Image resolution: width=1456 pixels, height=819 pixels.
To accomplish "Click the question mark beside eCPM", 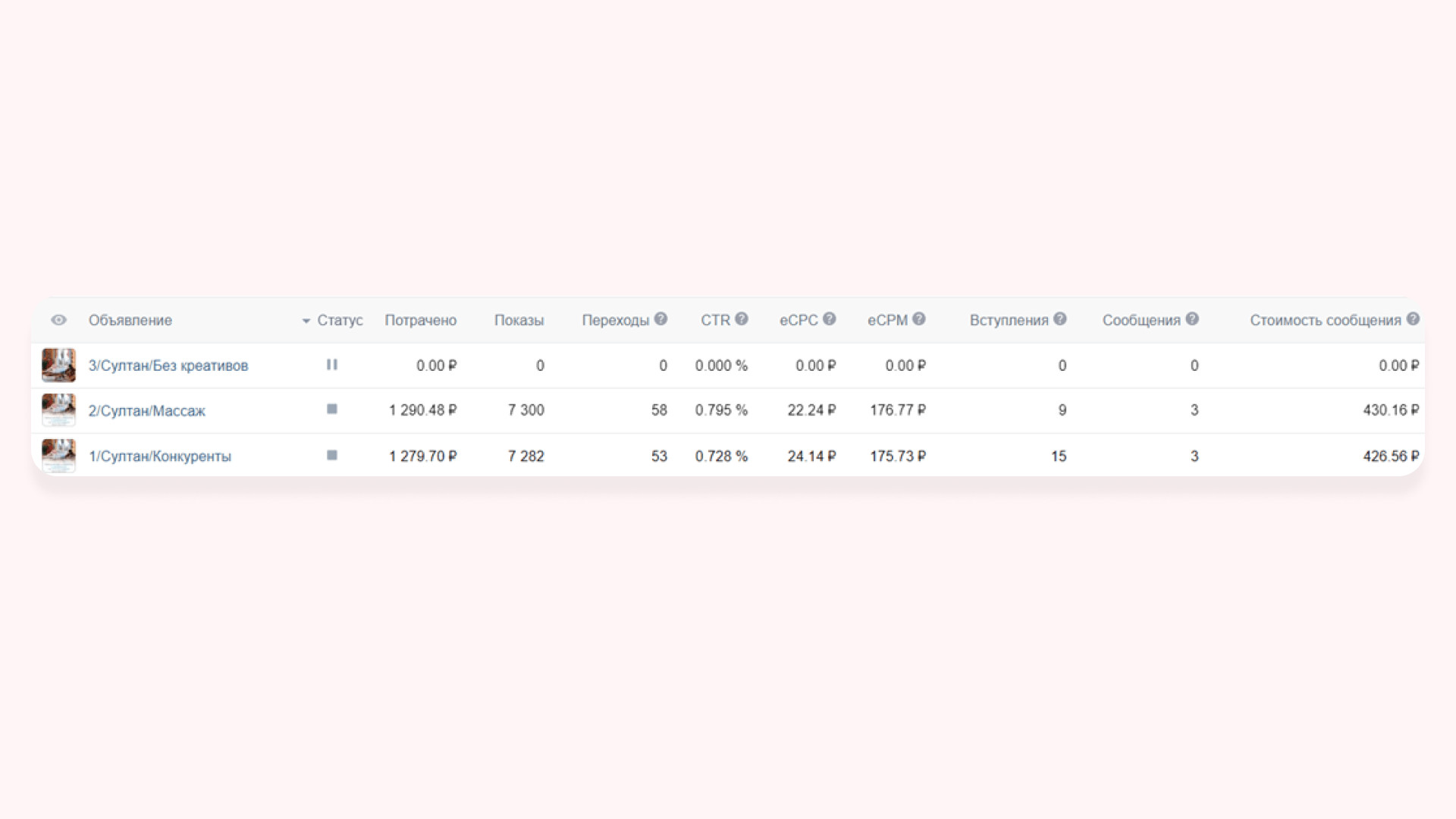I will tap(919, 319).
